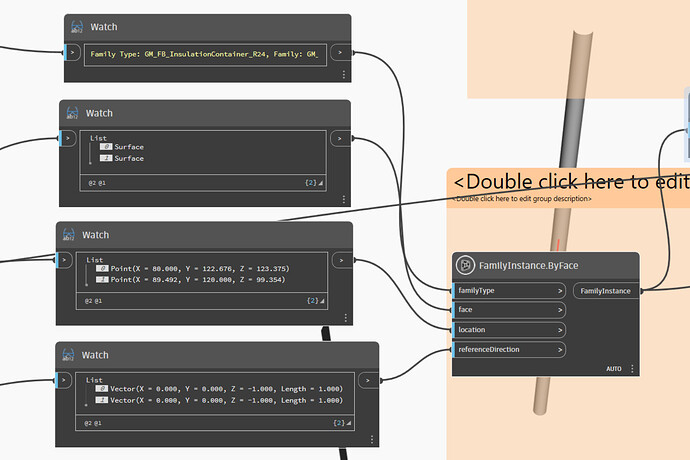This screenshot has width=690, height=460.
Task: Expand face port chevron
Action: click(560, 310)
